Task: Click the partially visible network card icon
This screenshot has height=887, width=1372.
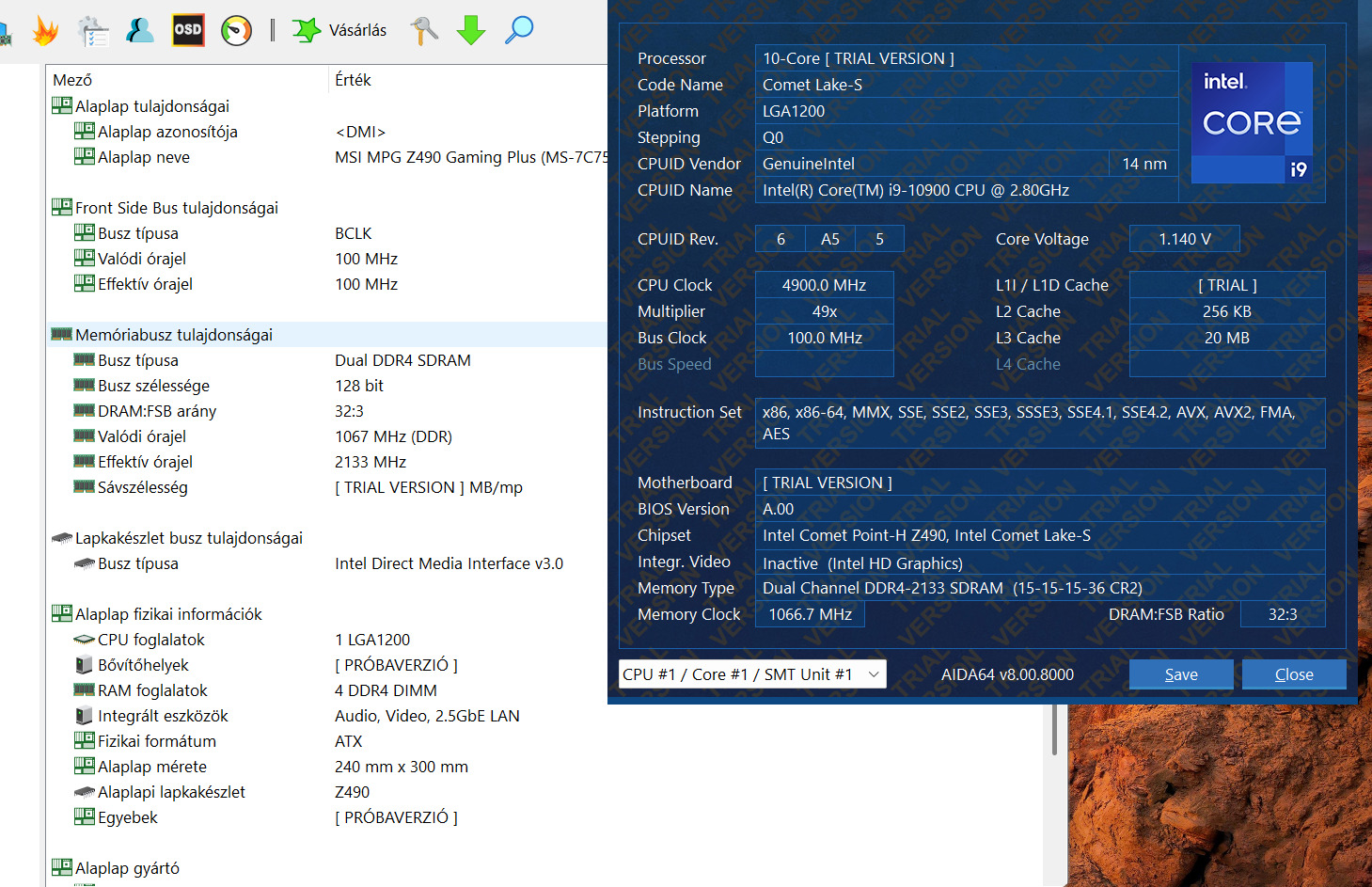Action: pyautogui.click(x=5, y=34)
